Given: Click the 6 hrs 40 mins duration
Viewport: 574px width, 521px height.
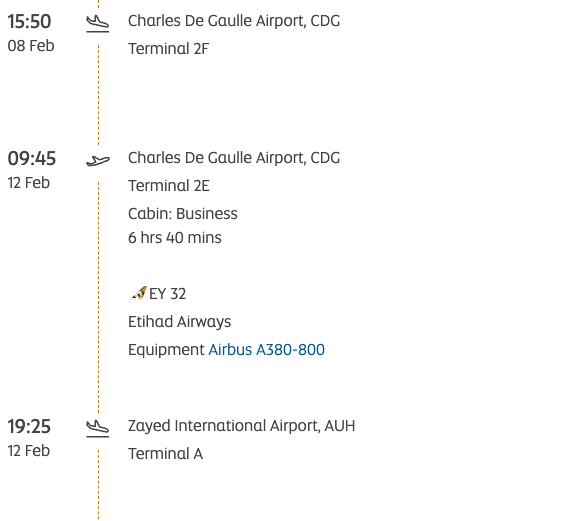Looking at the screenshot, I should [x=175, y=238].
